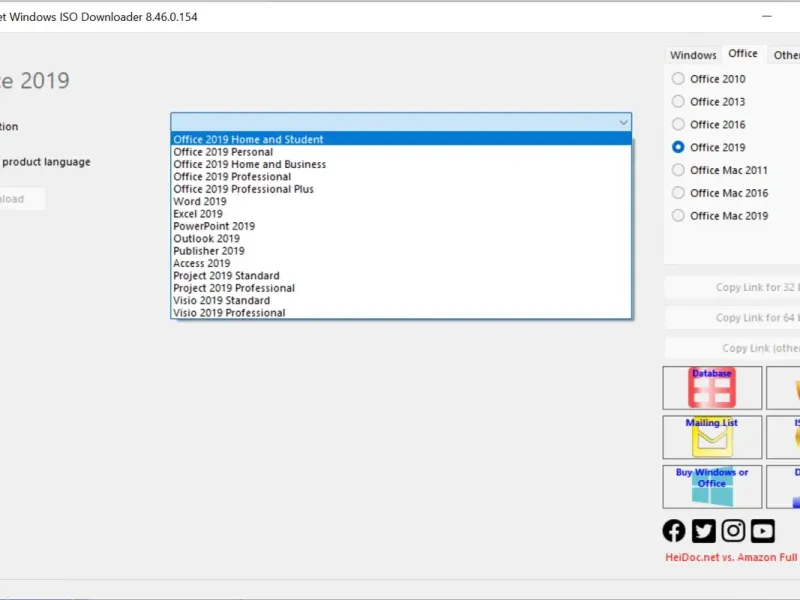800x600 pixels.
Task: Pick Project 2019 Standard from the list
Action: pos(401,276)
